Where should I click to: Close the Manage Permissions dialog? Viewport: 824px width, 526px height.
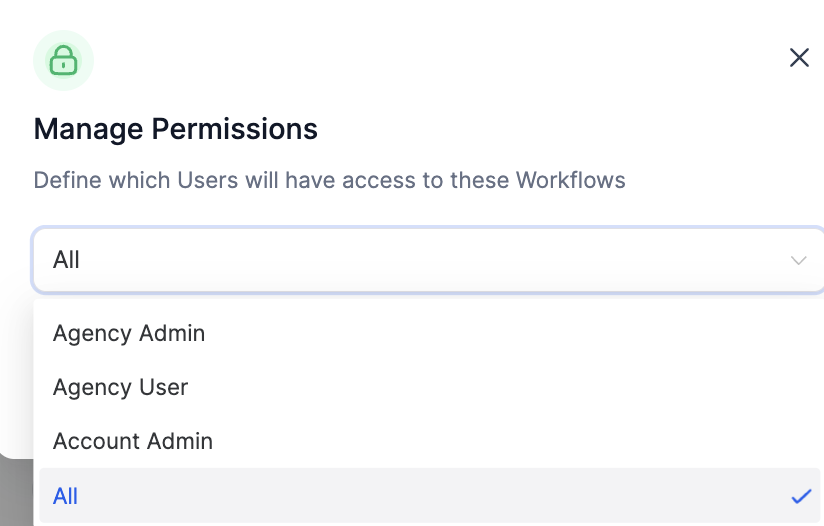(799, 58)
